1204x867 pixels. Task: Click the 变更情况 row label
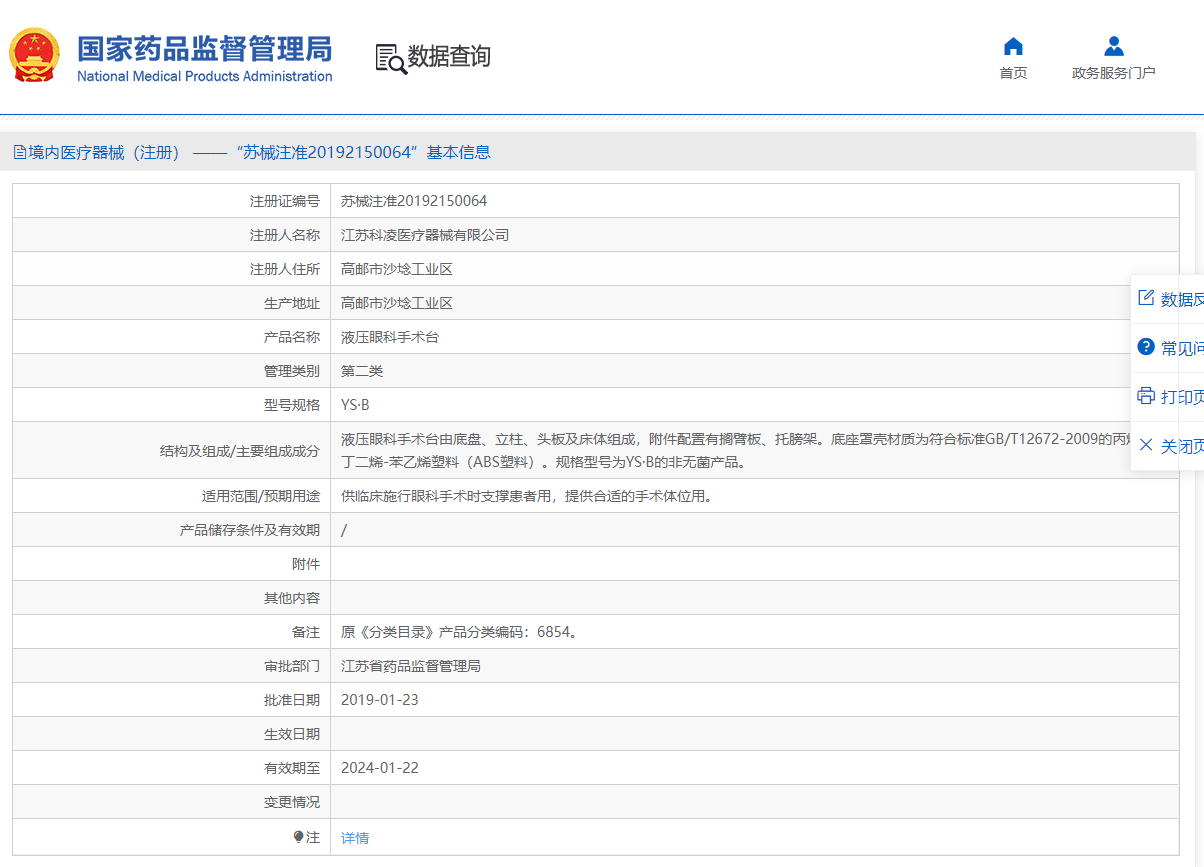(x=292, y=802)
